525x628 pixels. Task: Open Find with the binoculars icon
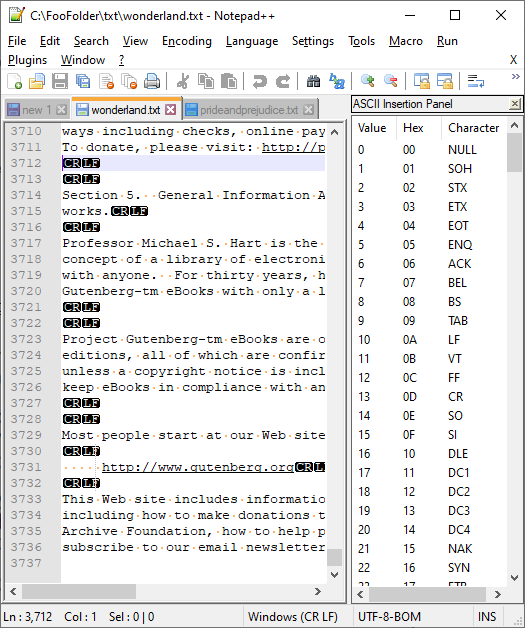pyautogui.click(x=313, y=81)
